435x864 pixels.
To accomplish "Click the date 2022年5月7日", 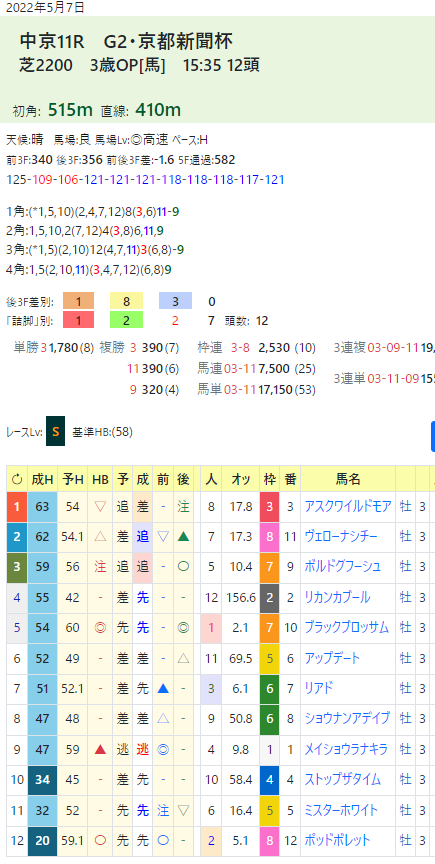I will tap(46, 8).
